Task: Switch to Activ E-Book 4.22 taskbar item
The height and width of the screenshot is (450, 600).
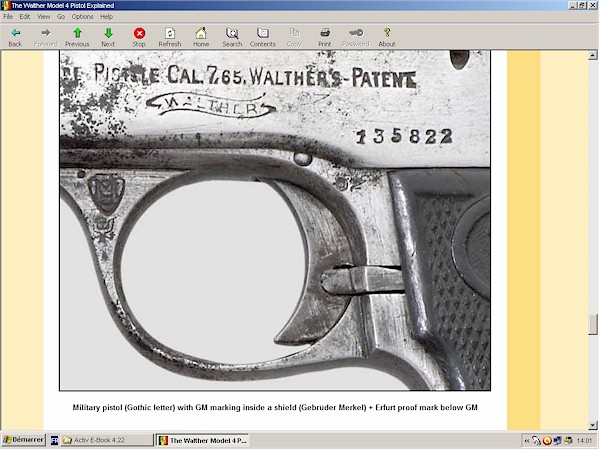Action: point(107,440)
